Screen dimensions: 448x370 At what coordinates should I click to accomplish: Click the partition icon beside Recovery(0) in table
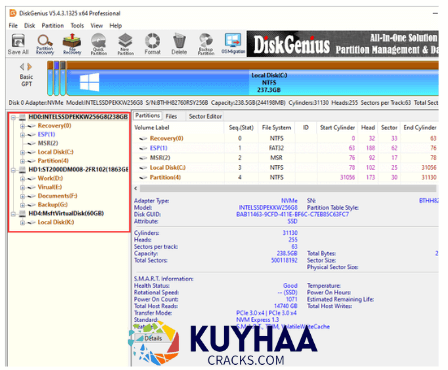tap(143, 138)
